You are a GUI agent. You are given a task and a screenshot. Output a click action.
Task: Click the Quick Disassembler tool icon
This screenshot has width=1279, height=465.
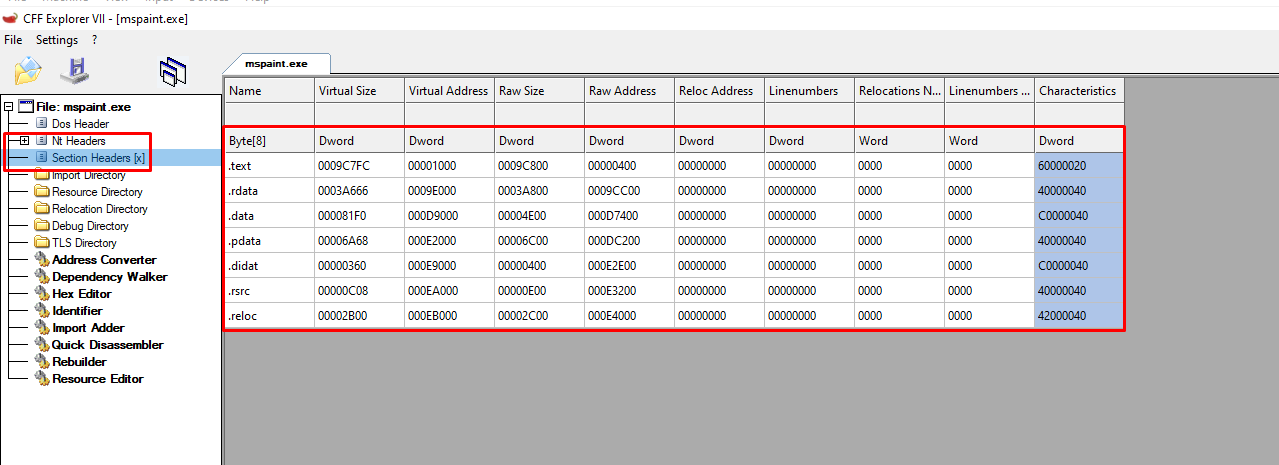tap(42, 344)
